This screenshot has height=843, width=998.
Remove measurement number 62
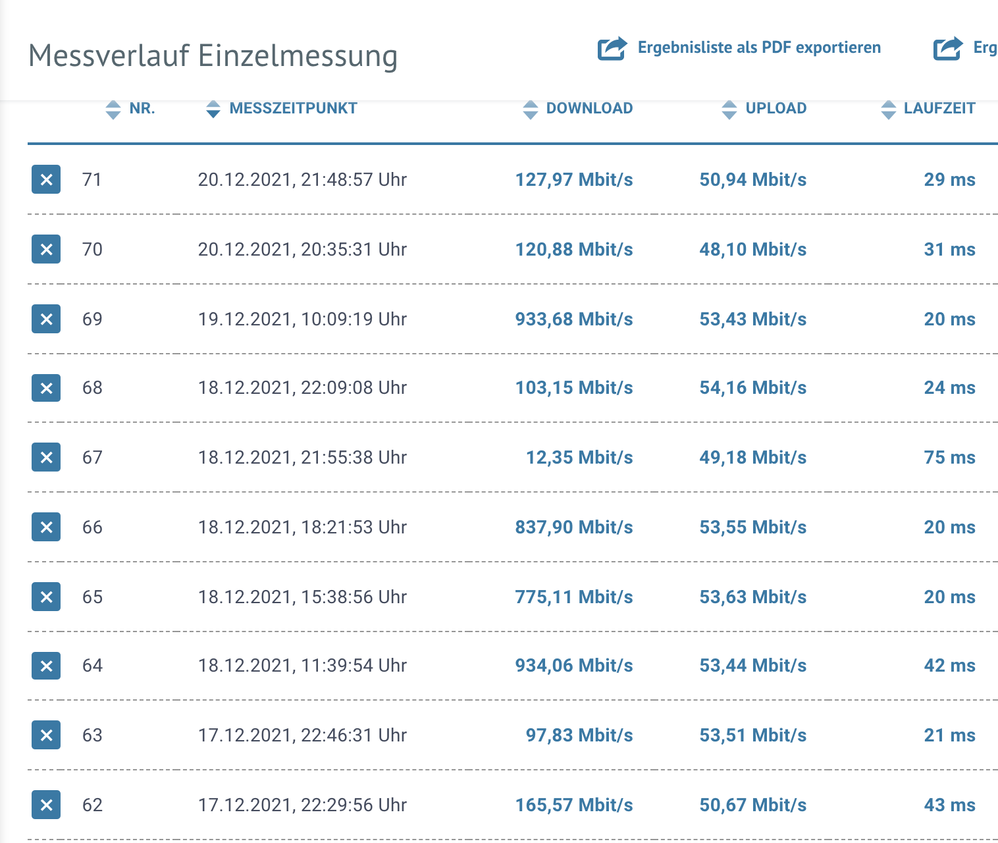tap(46, 805)
